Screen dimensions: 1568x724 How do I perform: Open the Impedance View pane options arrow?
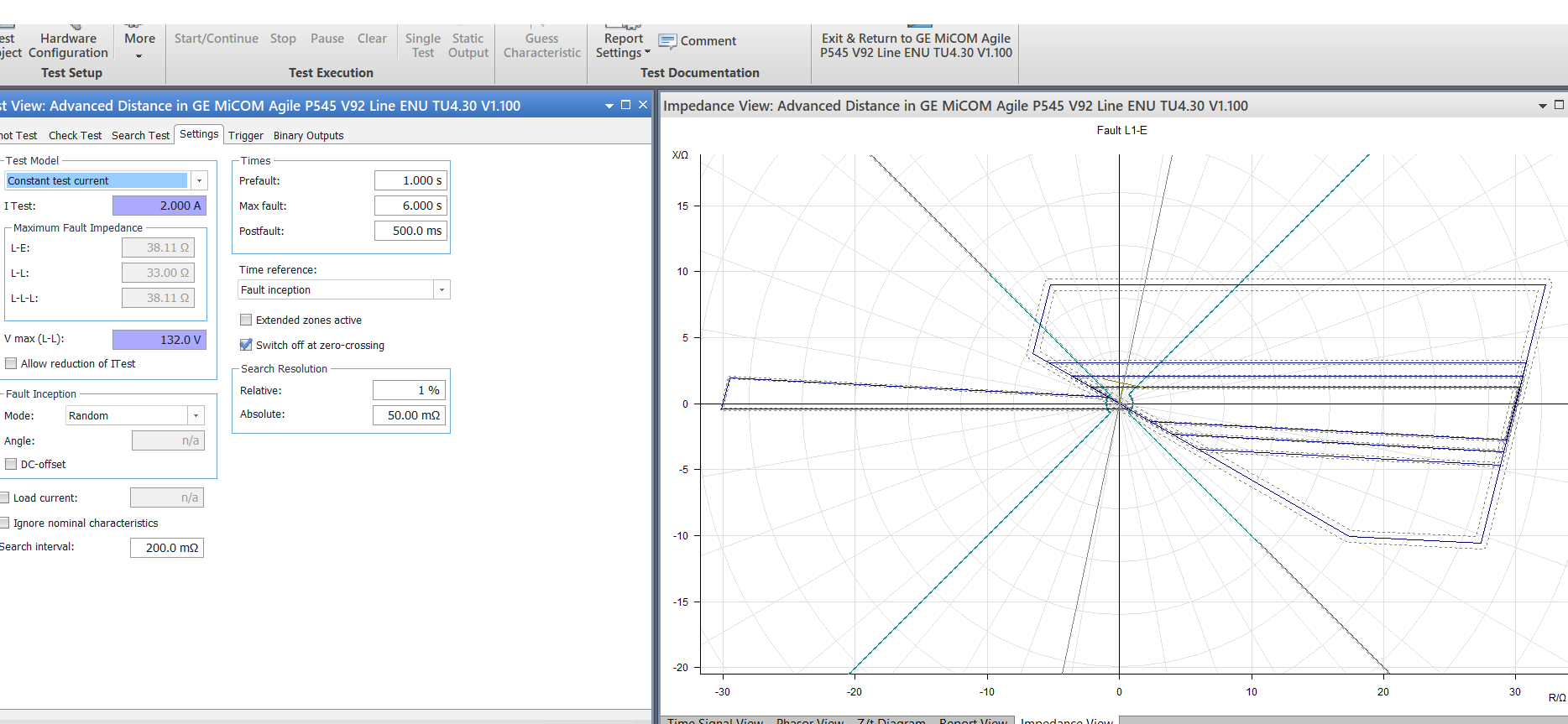point(1542,106)
